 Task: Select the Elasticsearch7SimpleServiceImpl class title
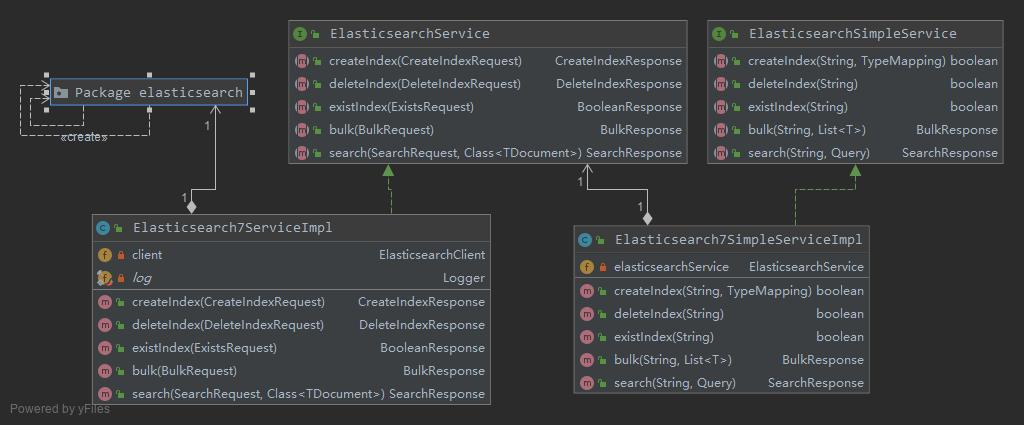coord(739,240)
